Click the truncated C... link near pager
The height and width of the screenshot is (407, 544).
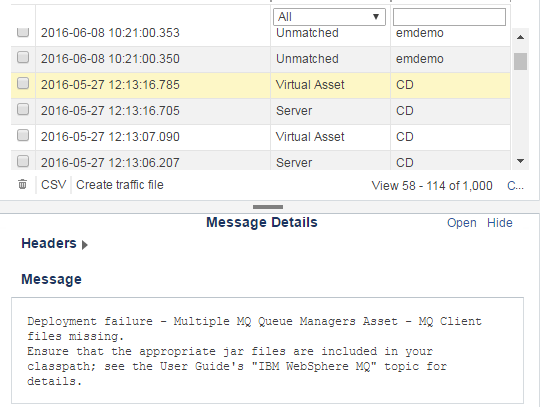tap(515, 186)
